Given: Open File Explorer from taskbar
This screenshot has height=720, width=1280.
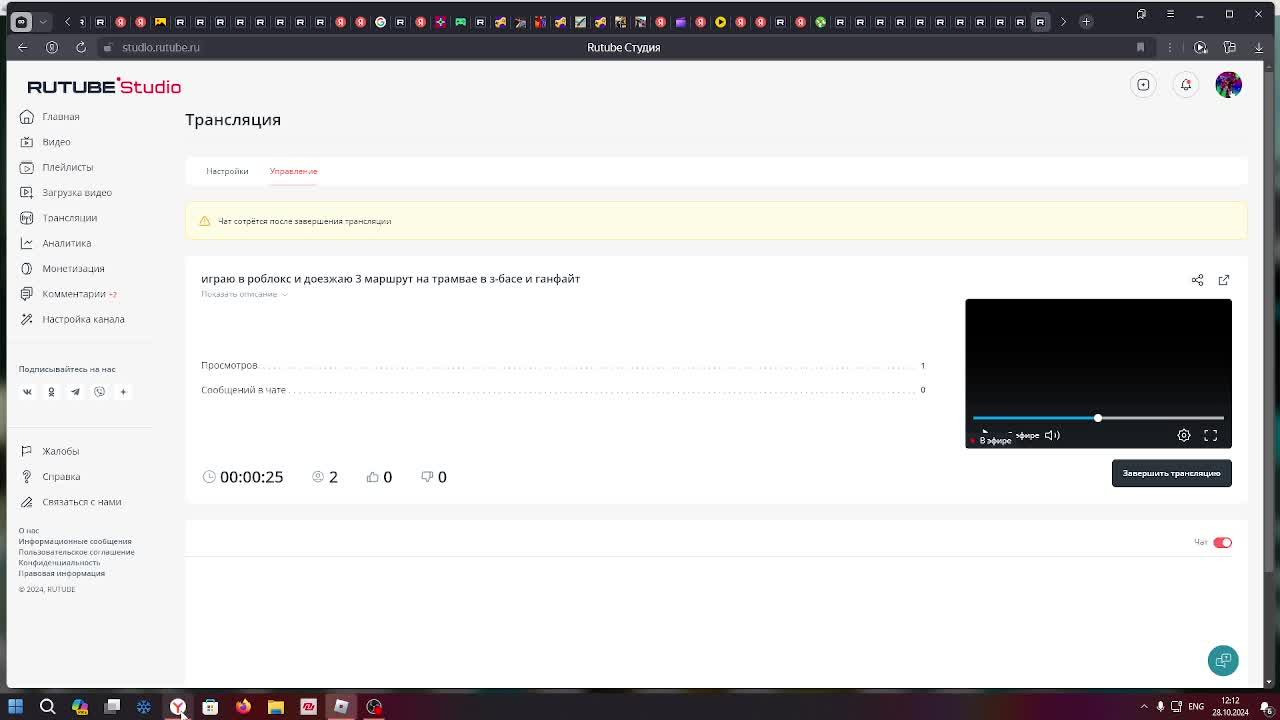Looking at the screenshot, I should pos(276,707).
